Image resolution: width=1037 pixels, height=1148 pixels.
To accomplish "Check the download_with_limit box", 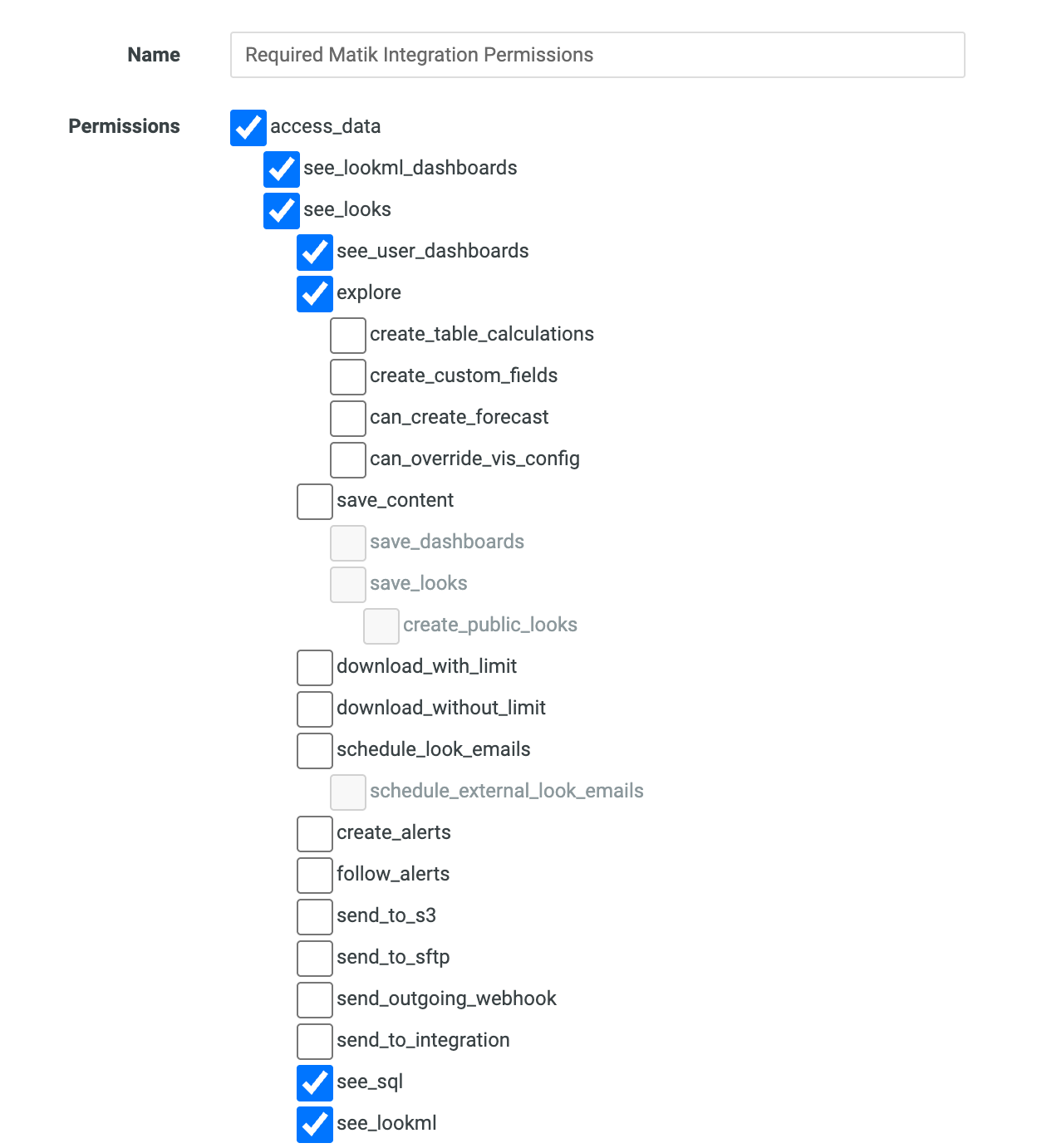I will [315, 667].
